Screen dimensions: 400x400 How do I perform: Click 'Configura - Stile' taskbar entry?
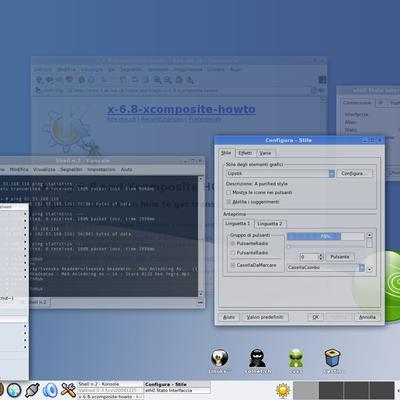177,384
